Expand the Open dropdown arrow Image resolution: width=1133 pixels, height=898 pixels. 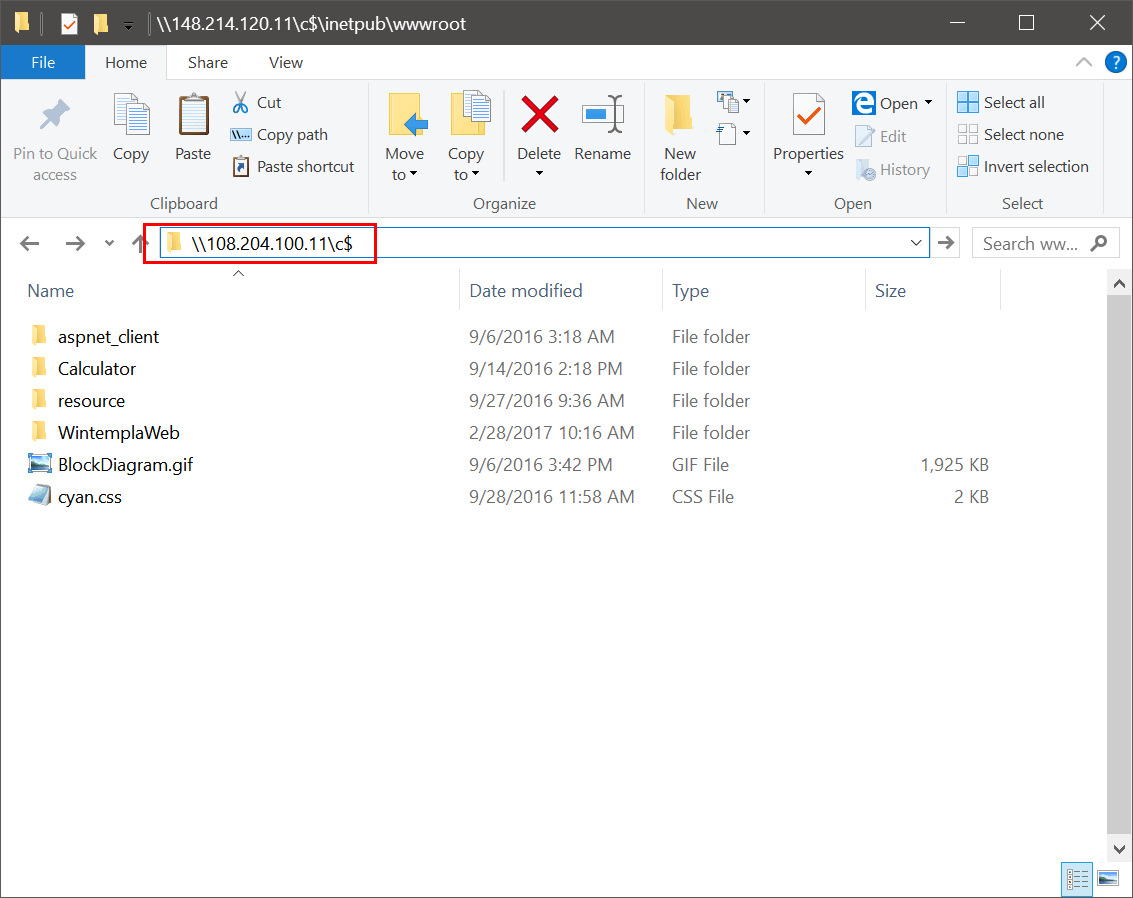929,103
